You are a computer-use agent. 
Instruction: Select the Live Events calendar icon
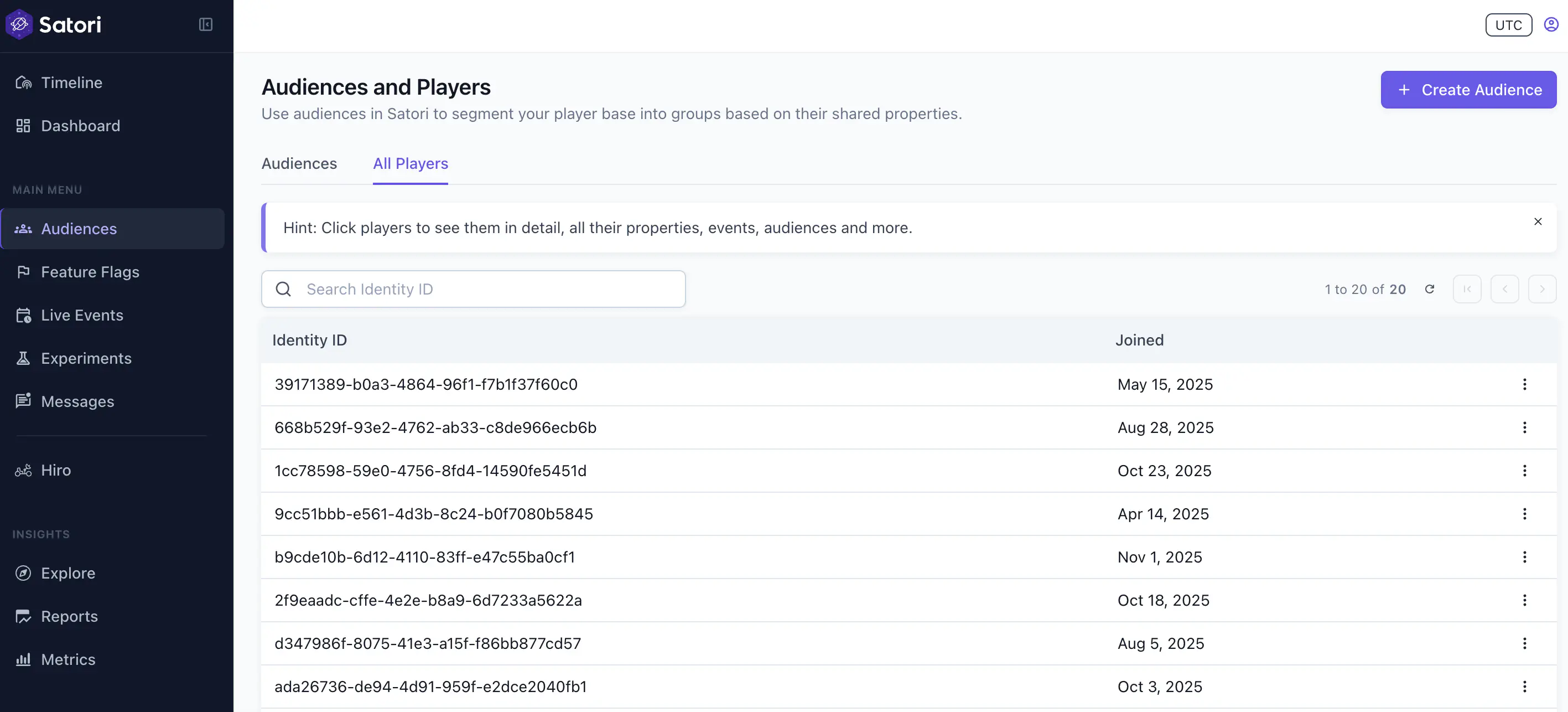(x=23, y=315)
